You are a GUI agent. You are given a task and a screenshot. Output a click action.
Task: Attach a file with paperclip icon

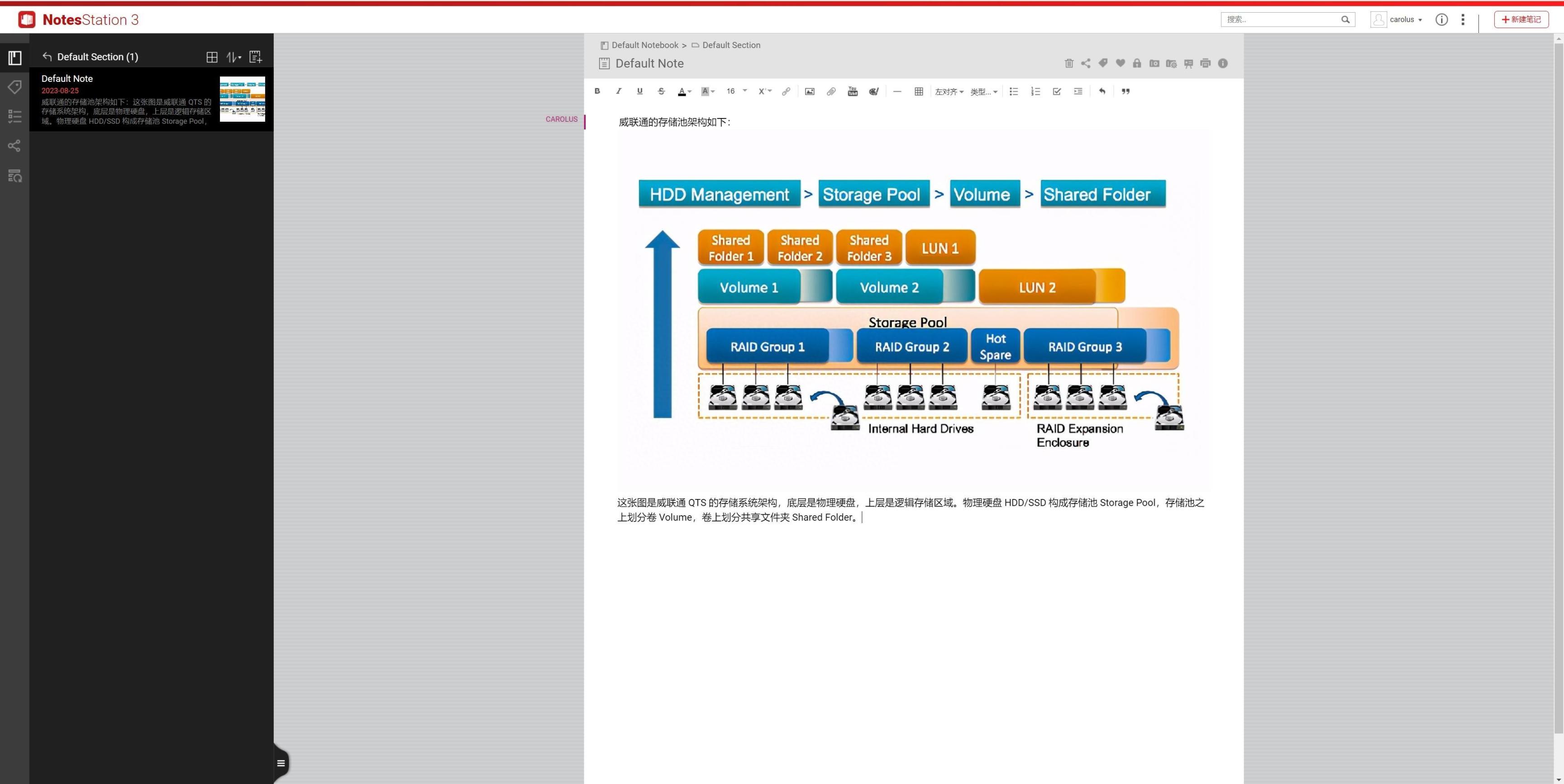click(x=831, y=92)
